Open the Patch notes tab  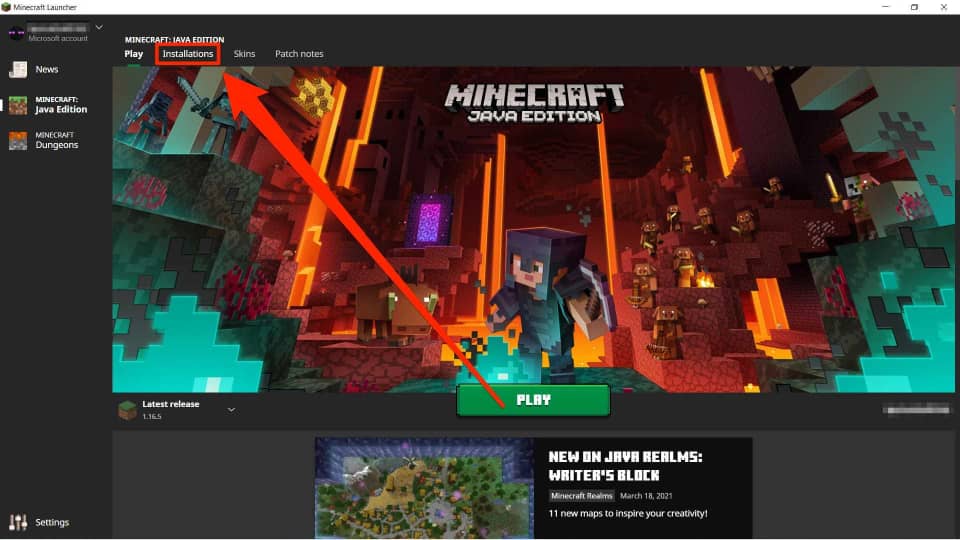point(299,54)
